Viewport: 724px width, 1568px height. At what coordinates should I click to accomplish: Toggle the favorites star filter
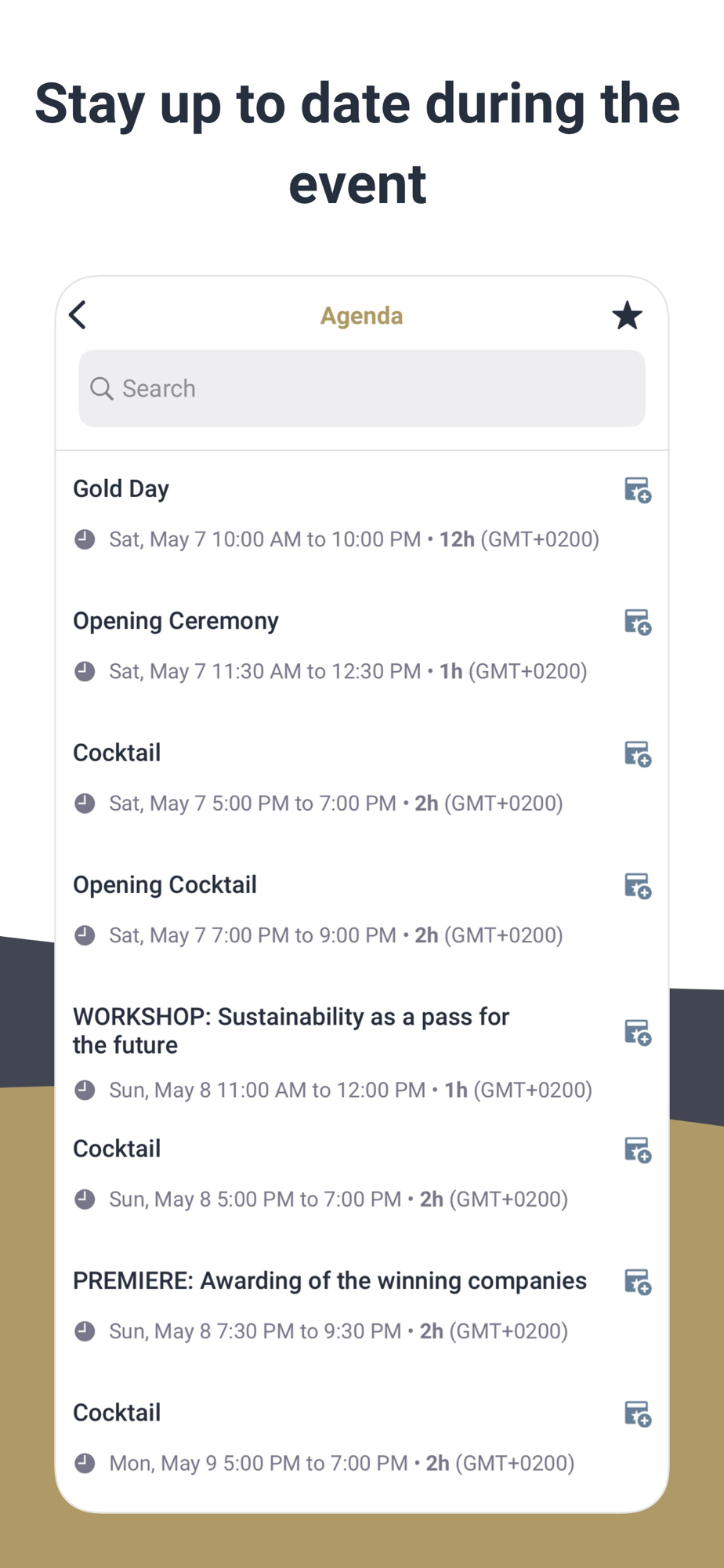pyautogui.click(x=627, y=315)
